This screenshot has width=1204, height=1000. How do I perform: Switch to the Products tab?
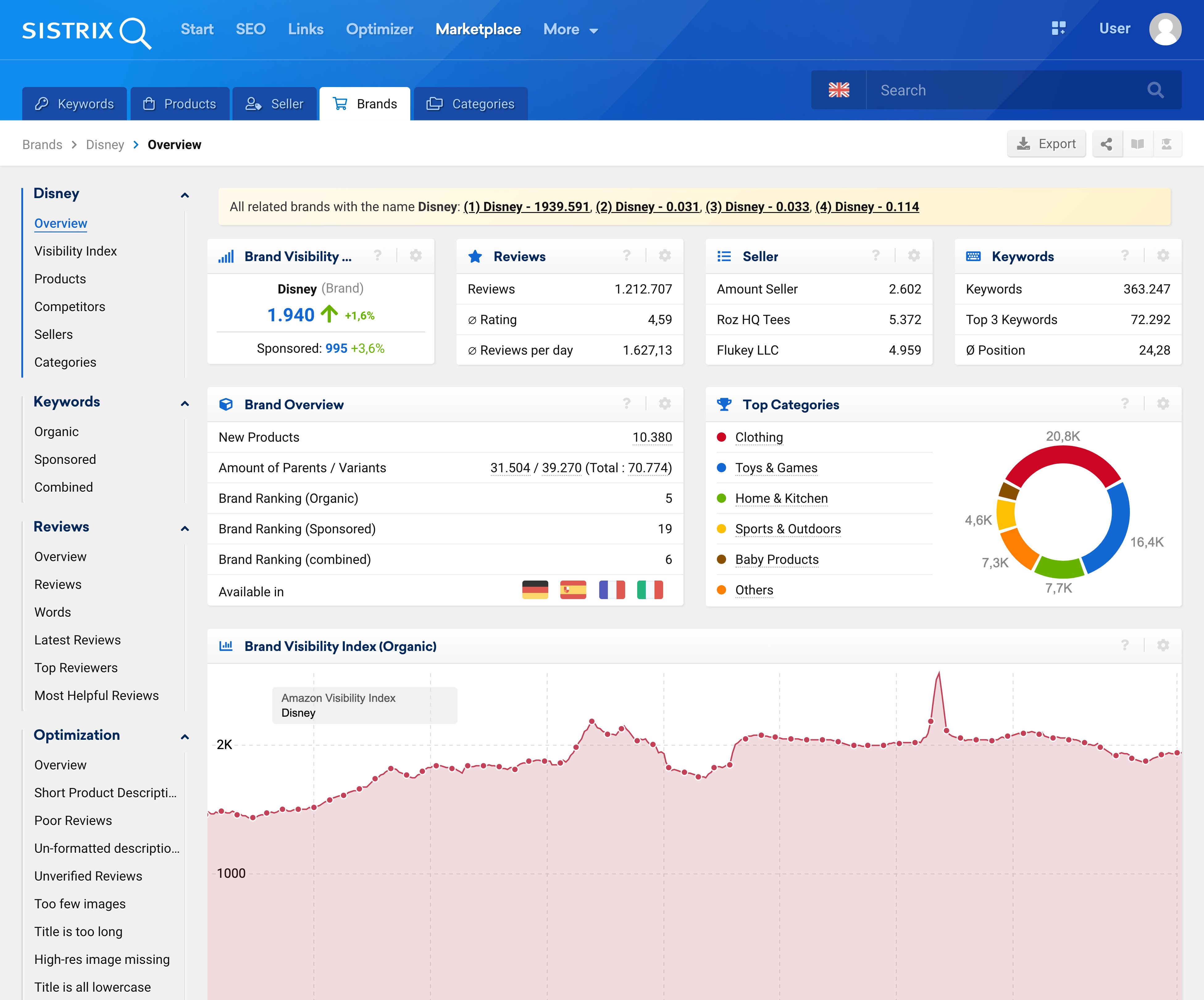[179, 104]
